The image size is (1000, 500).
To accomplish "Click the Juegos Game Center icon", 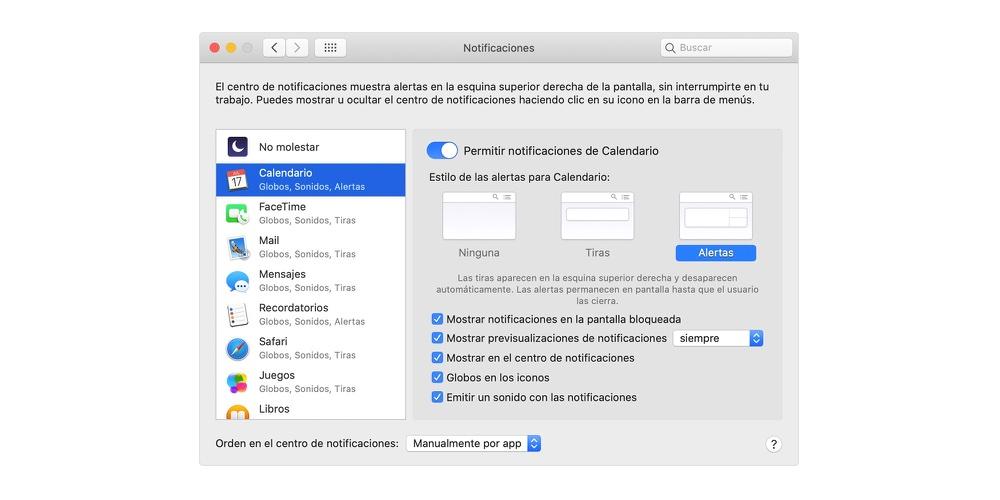I will pyautogui.click(x=237, y=383).
